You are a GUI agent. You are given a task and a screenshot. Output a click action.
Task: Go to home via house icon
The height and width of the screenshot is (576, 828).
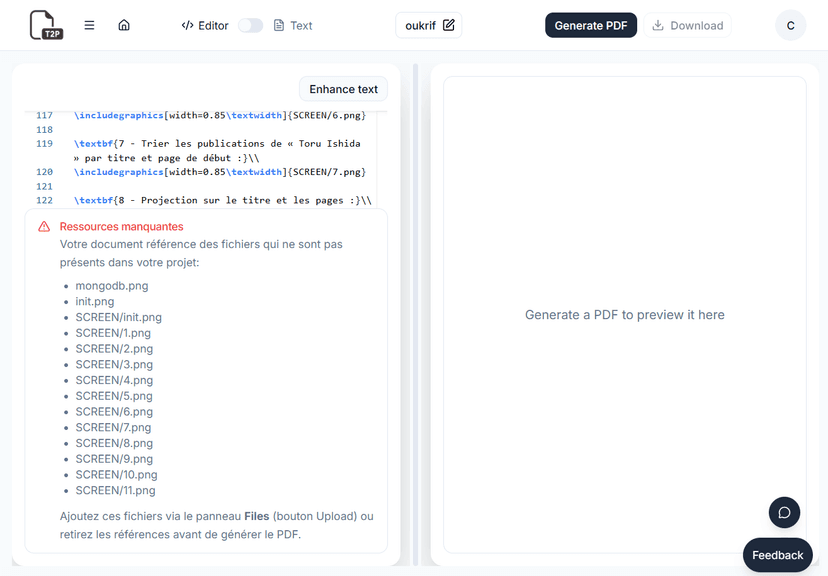point(124,25)
